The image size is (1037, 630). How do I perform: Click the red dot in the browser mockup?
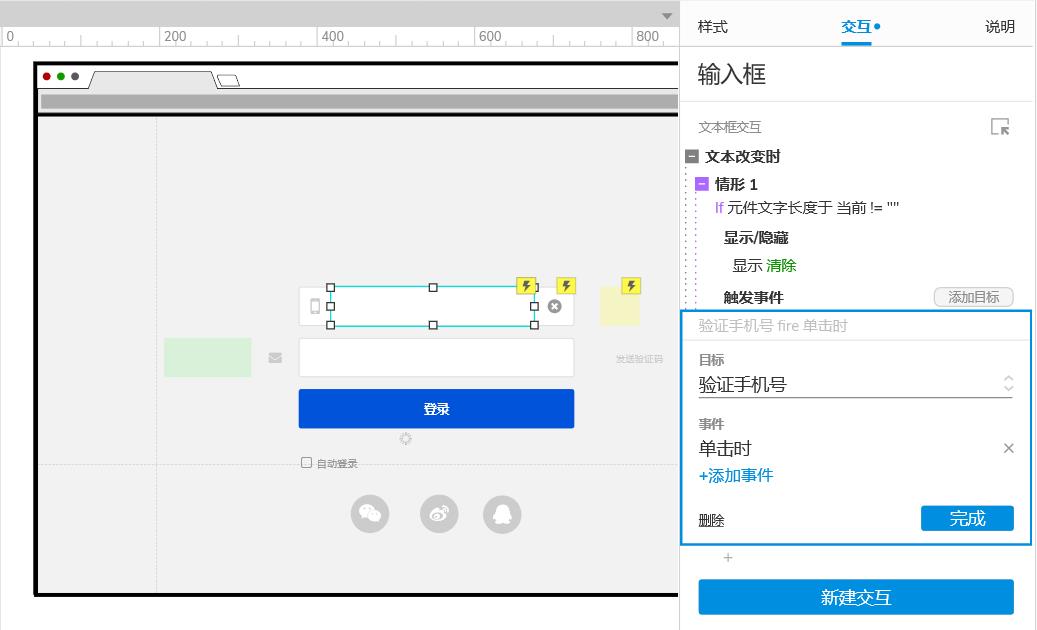47,77
